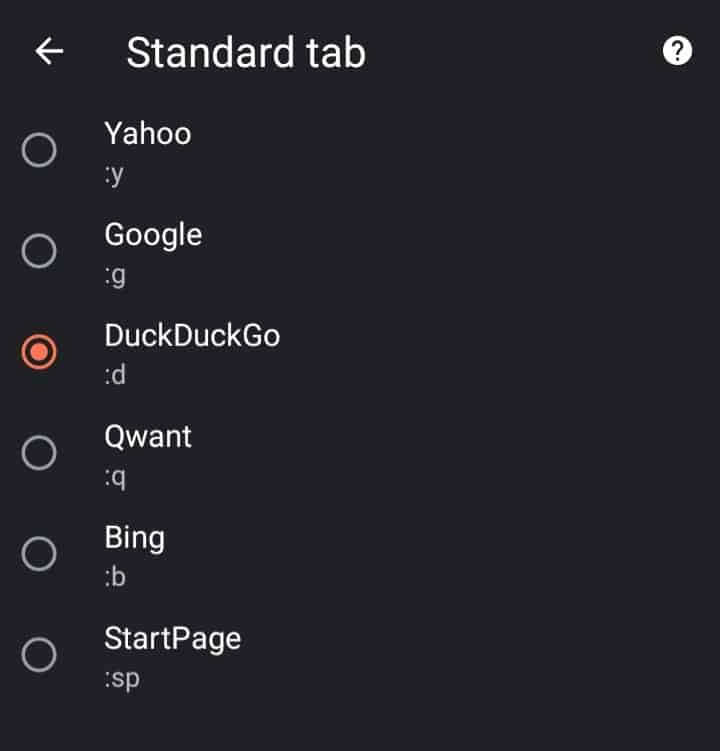
Task: Select the StartPage radio button
Action: [39, 655]
